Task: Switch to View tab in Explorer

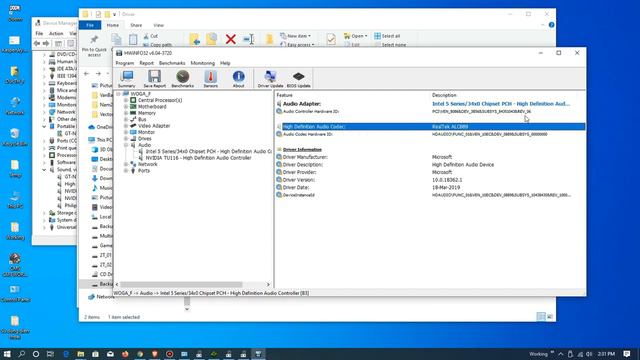Action: coord(158,25)
